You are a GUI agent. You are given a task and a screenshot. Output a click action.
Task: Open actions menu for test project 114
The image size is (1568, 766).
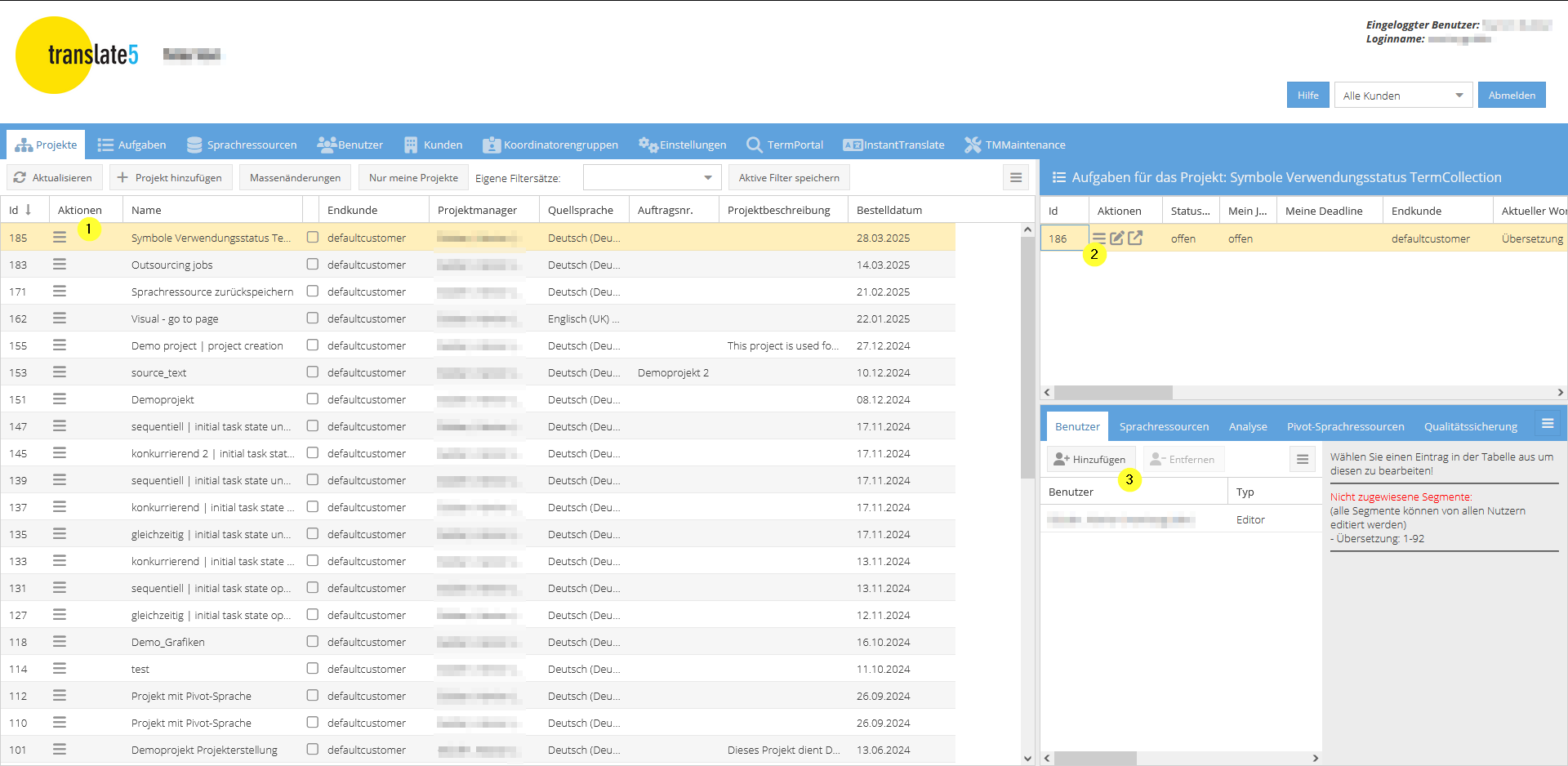60,669
